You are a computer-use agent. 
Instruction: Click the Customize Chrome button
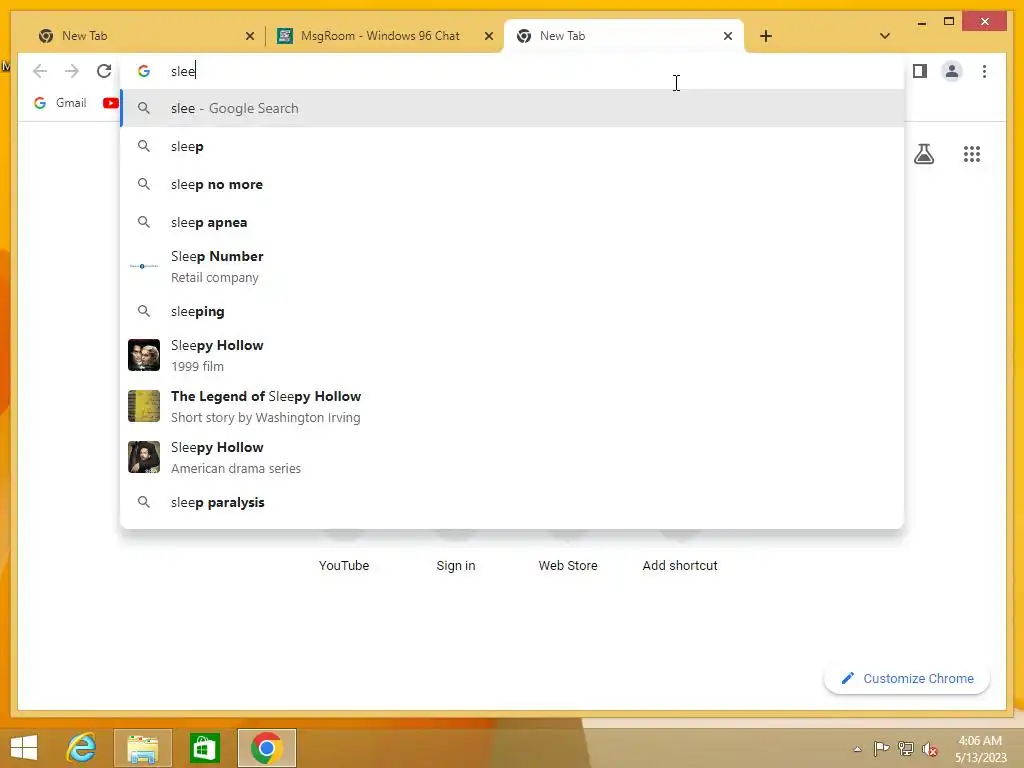[x=907, y=679]
